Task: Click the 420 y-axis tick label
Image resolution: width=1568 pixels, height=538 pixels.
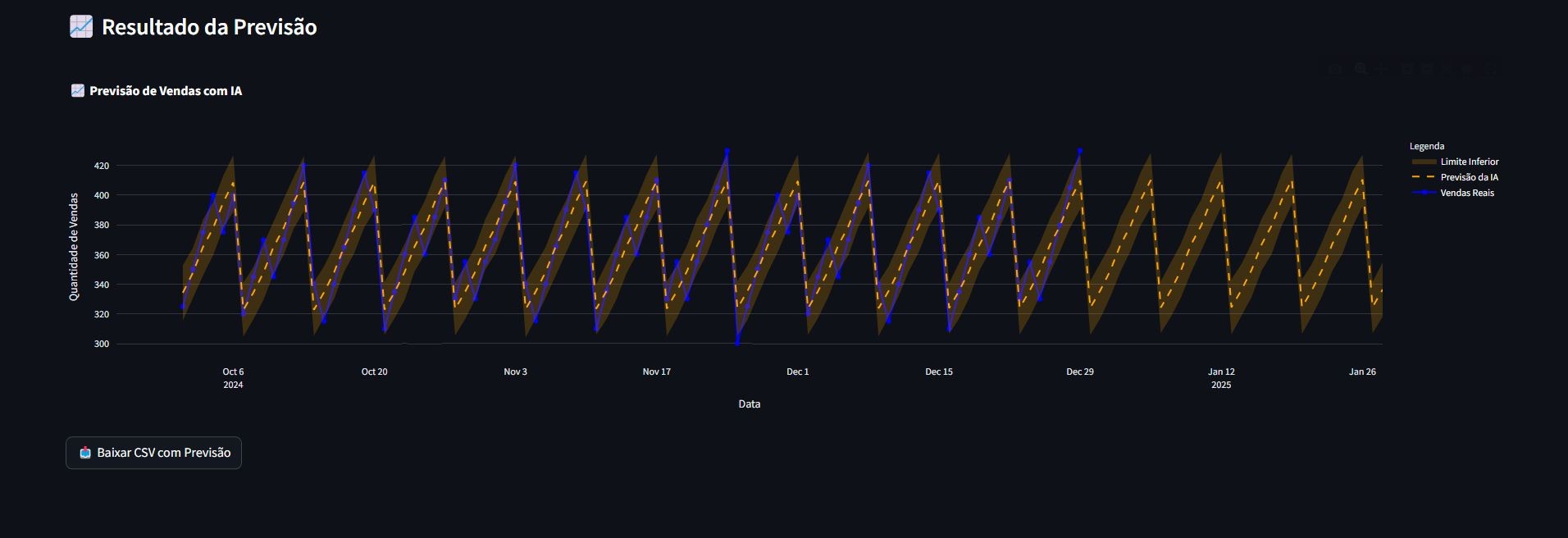Action: tap(101, 166)
